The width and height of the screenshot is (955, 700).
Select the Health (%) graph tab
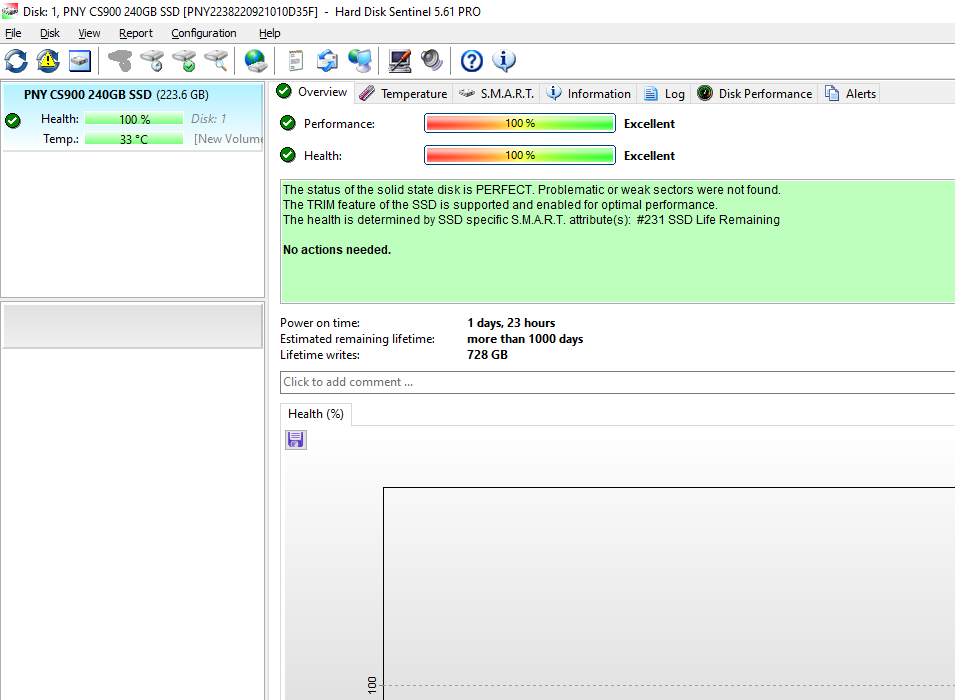click(x=315, y=414)
